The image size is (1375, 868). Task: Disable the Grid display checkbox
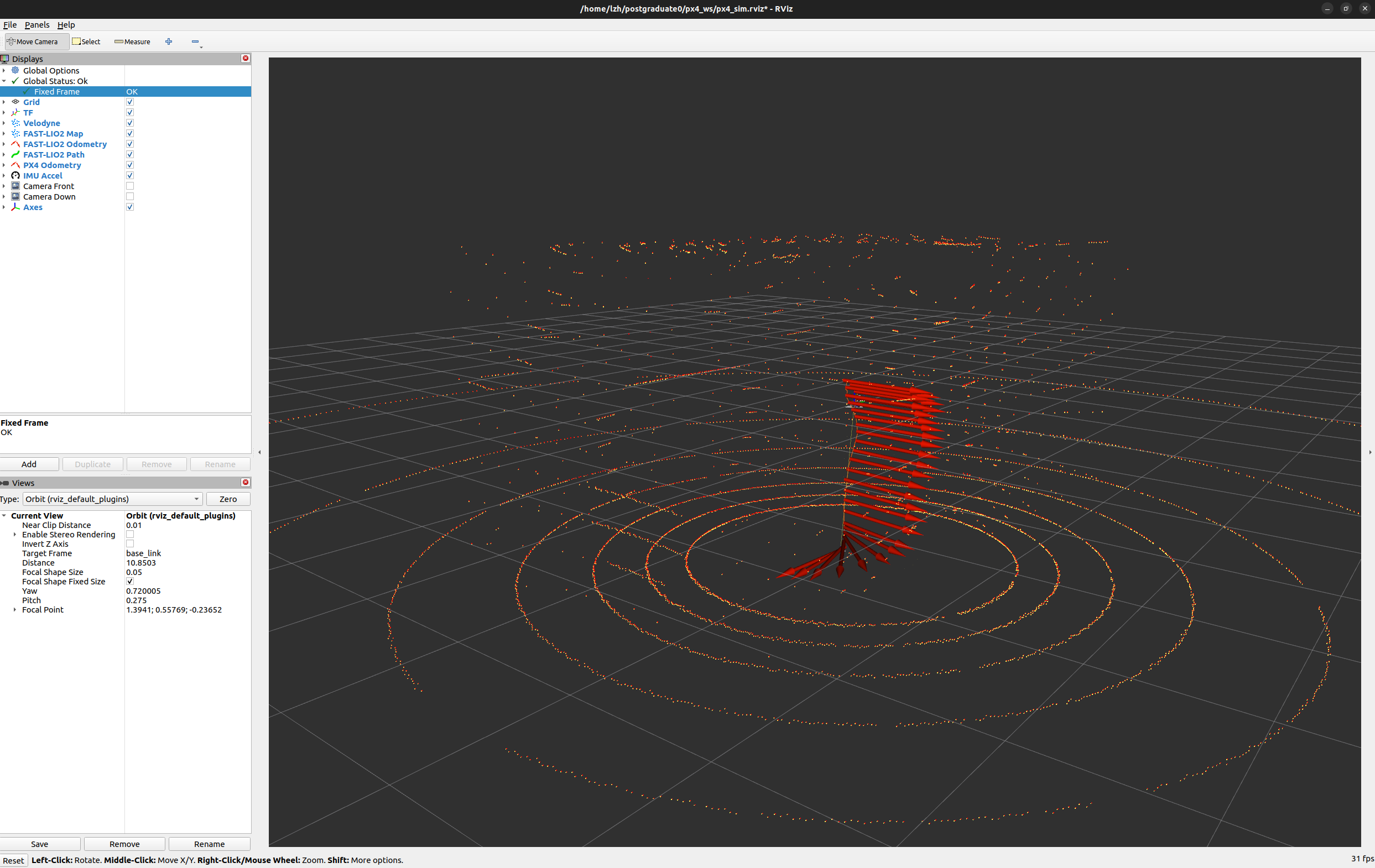click(x=129, y=102)
